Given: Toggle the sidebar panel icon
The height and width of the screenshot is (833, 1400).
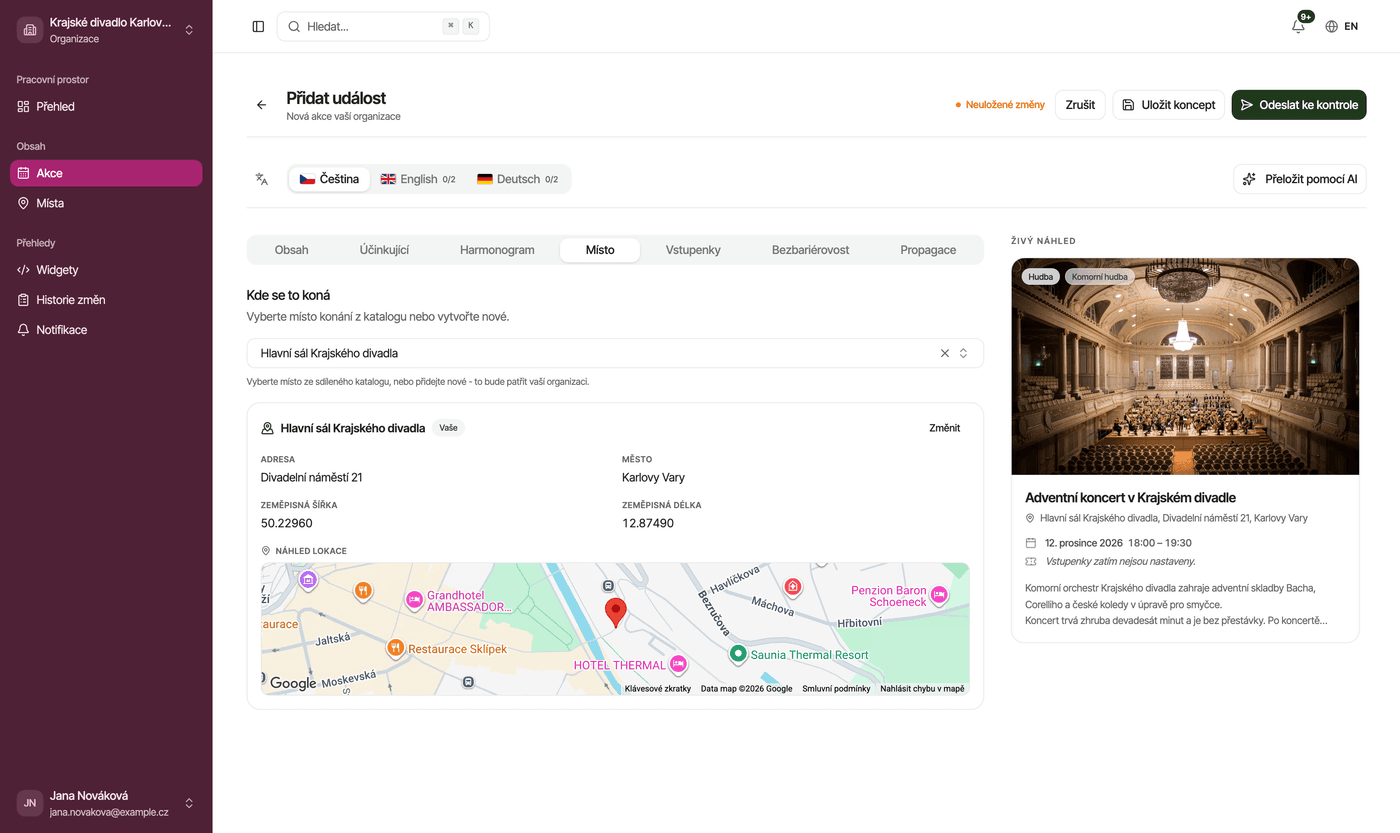Looking at the screenshot, I should coord(258,27).
